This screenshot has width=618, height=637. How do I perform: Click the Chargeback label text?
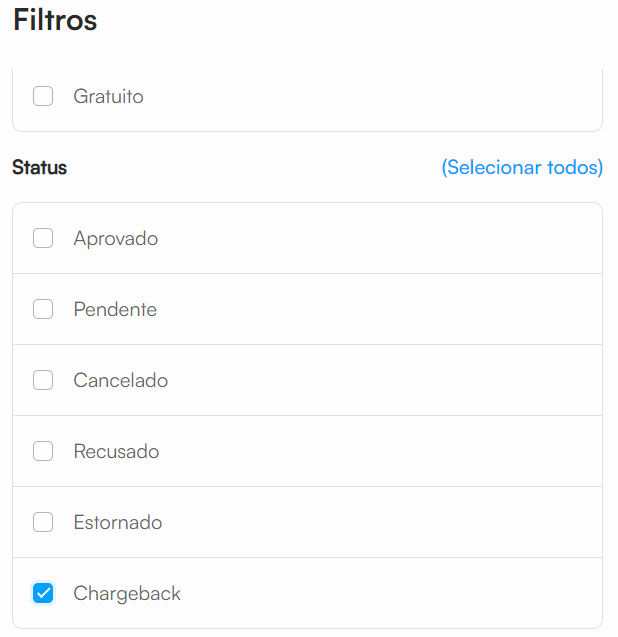(127, 594)
